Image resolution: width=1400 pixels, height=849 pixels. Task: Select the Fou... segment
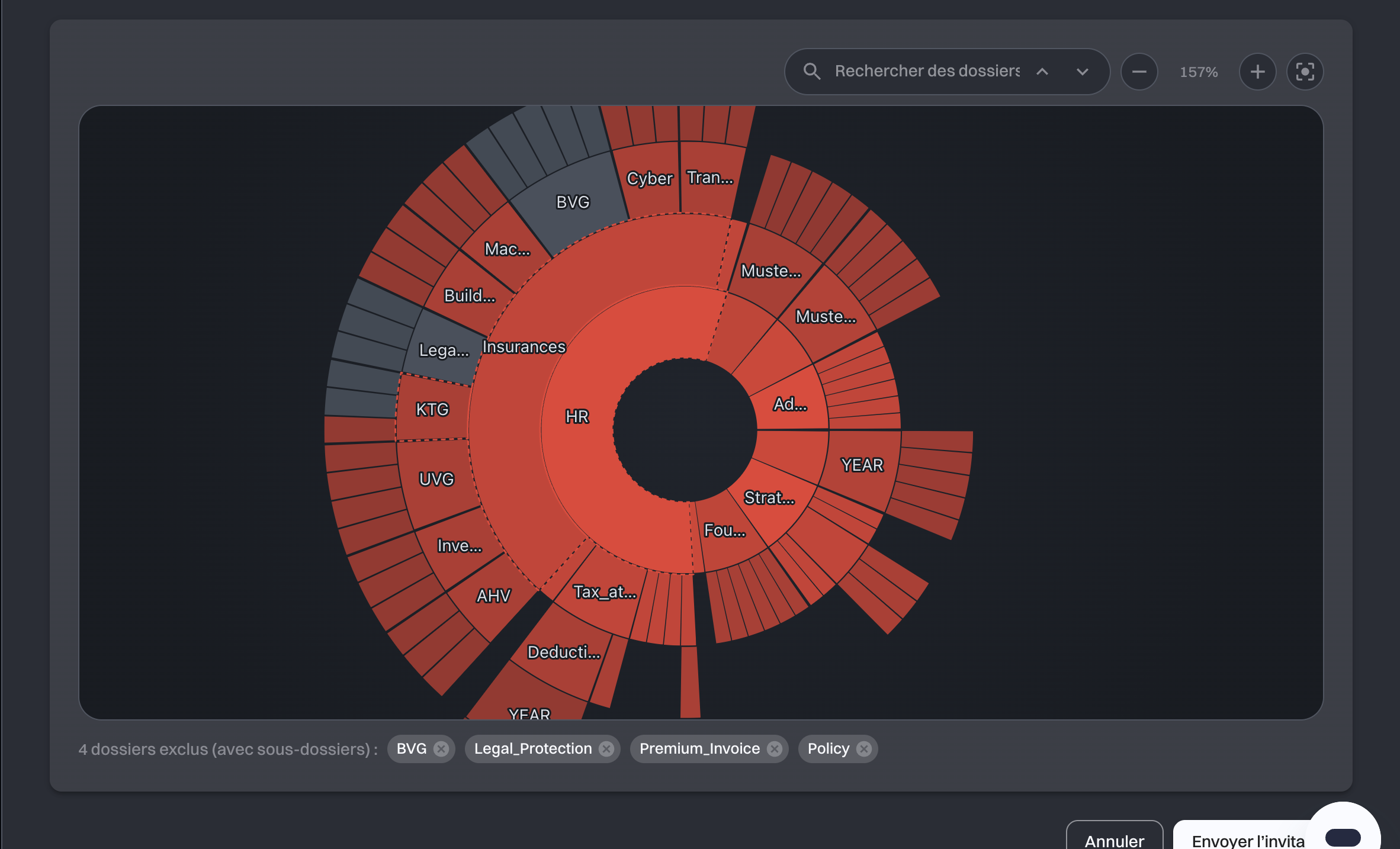tap(724, 530)
